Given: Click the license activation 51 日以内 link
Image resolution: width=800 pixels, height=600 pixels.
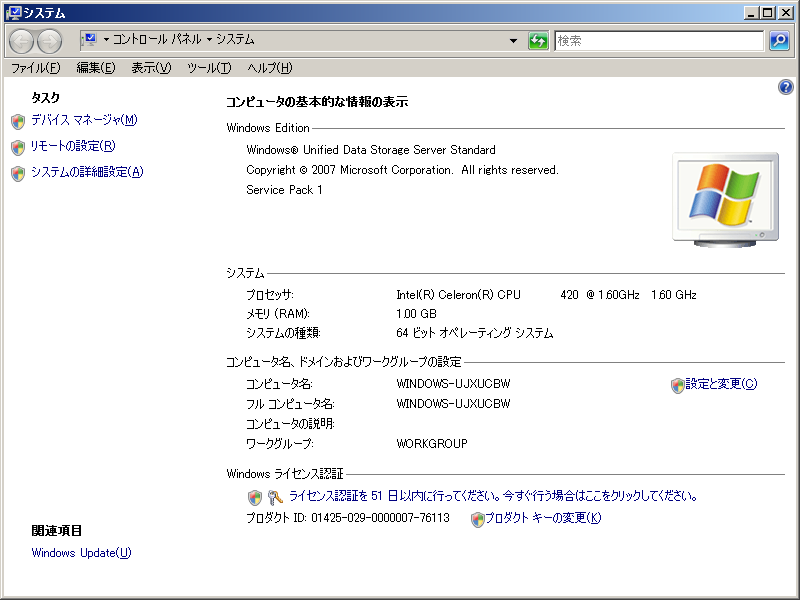Looking at the screenshot, I should click(493, 495).
